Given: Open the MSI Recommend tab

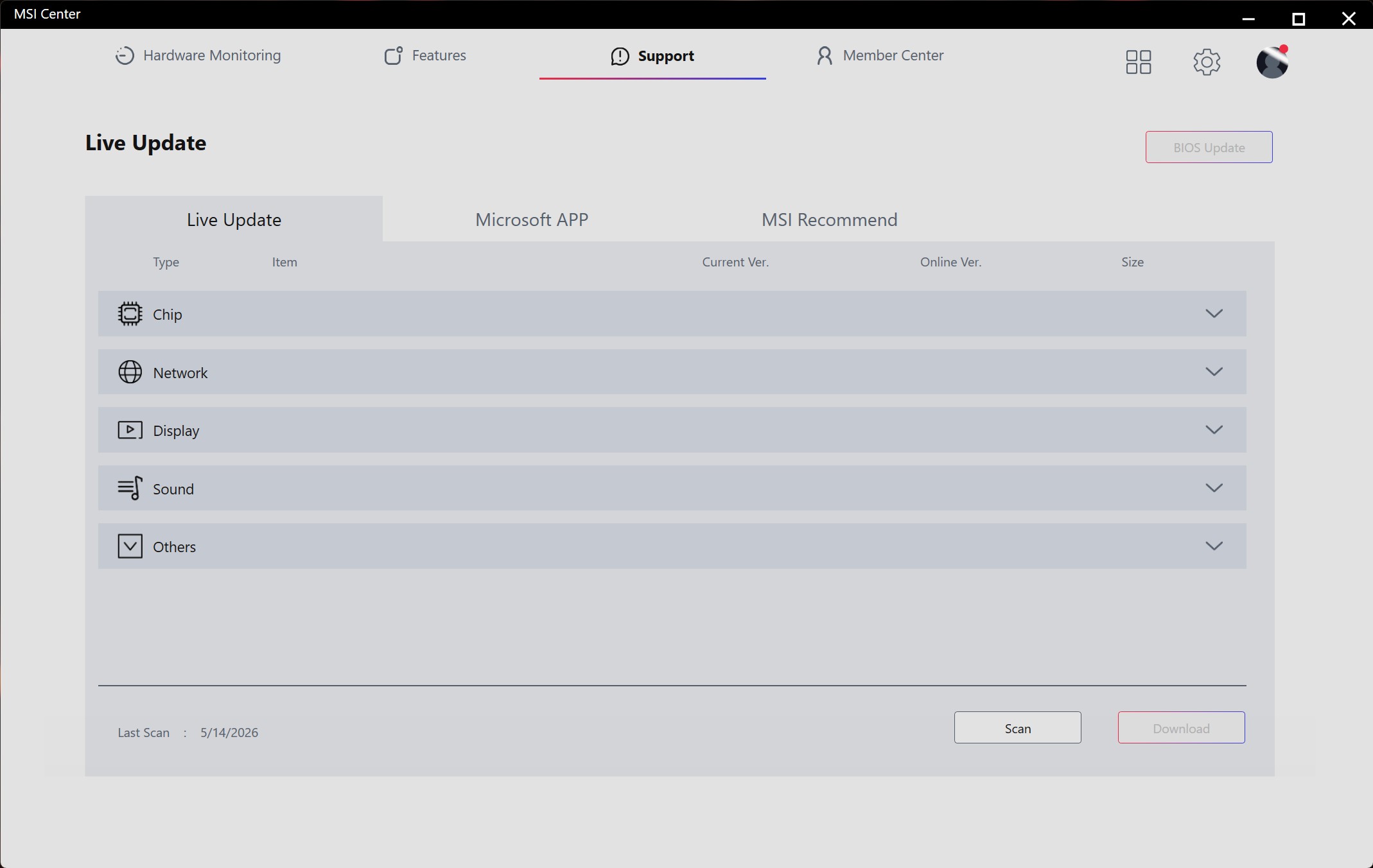Looking at the screenshot, I should click(x=829, y=220).
